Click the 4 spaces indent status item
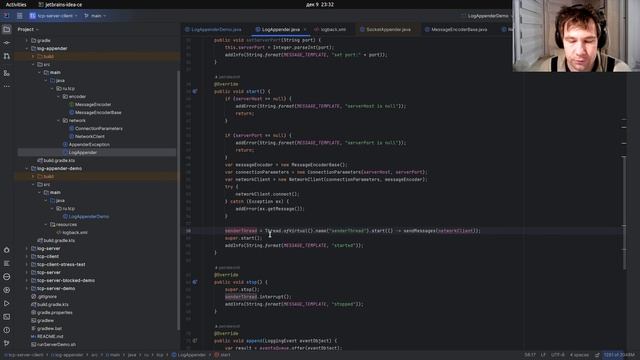The height and width of the screenshot is (360, 640). (x=579, y=355)
